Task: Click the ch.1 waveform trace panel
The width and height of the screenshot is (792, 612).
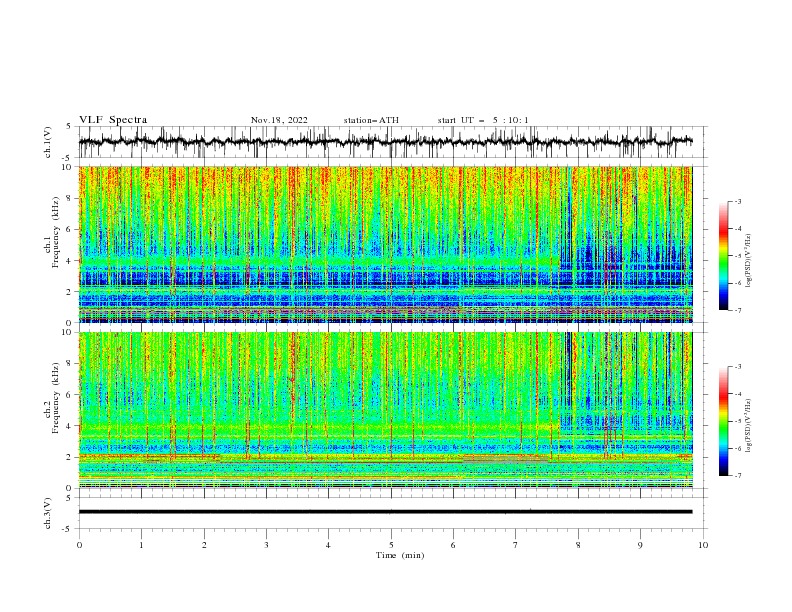Action: pyautogui.click(x=393, y=142)
